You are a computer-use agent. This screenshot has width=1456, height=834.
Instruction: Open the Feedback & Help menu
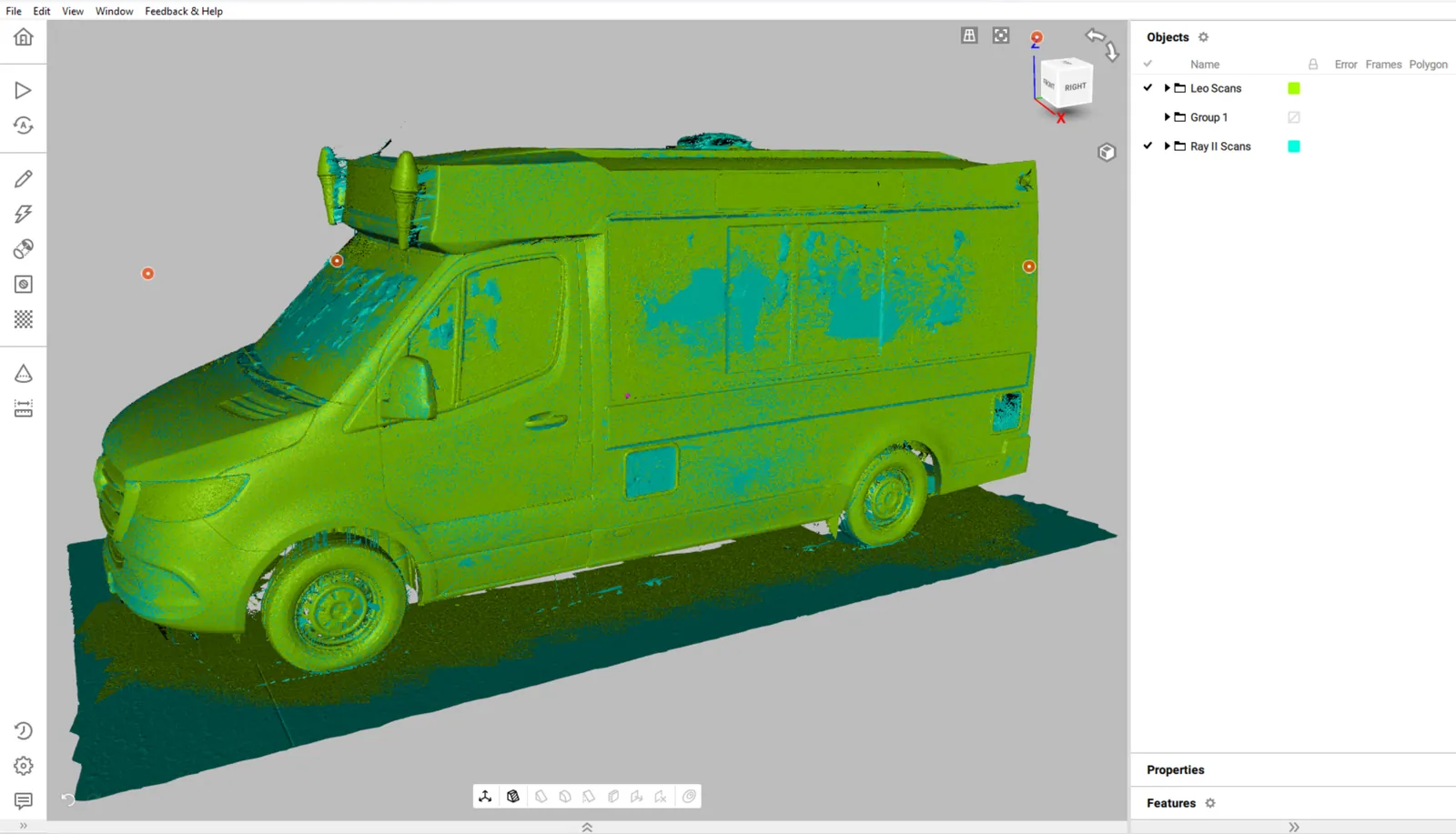184,11
